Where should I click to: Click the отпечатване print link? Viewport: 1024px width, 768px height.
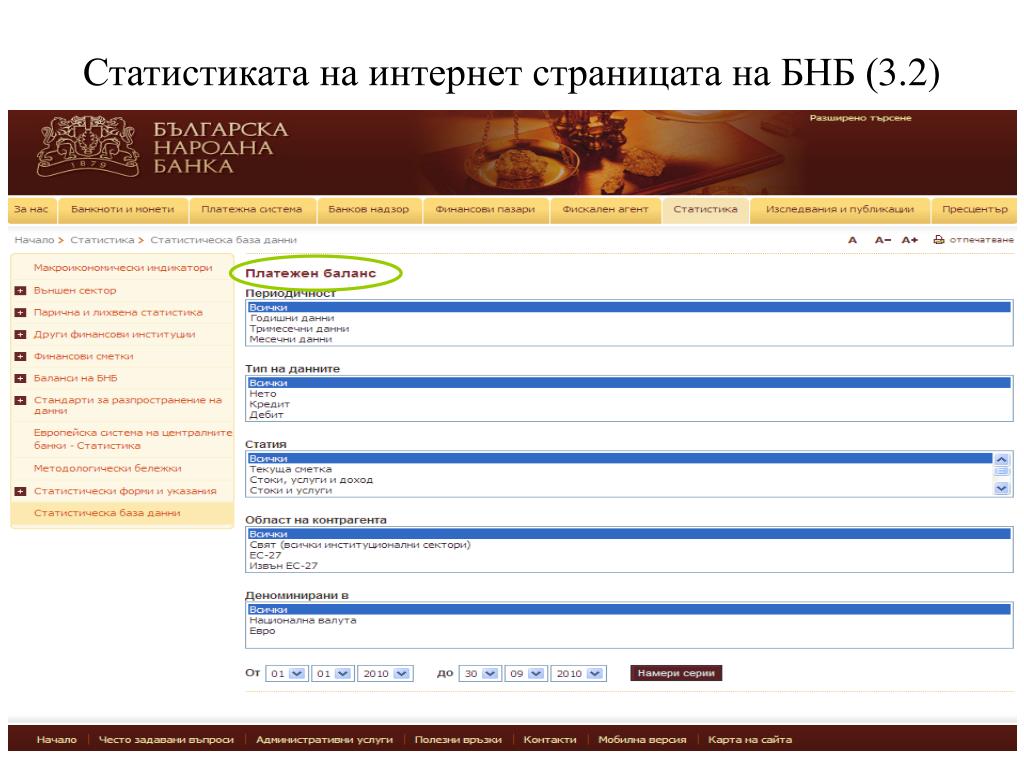pyautogui.click(x=981, y=240)
